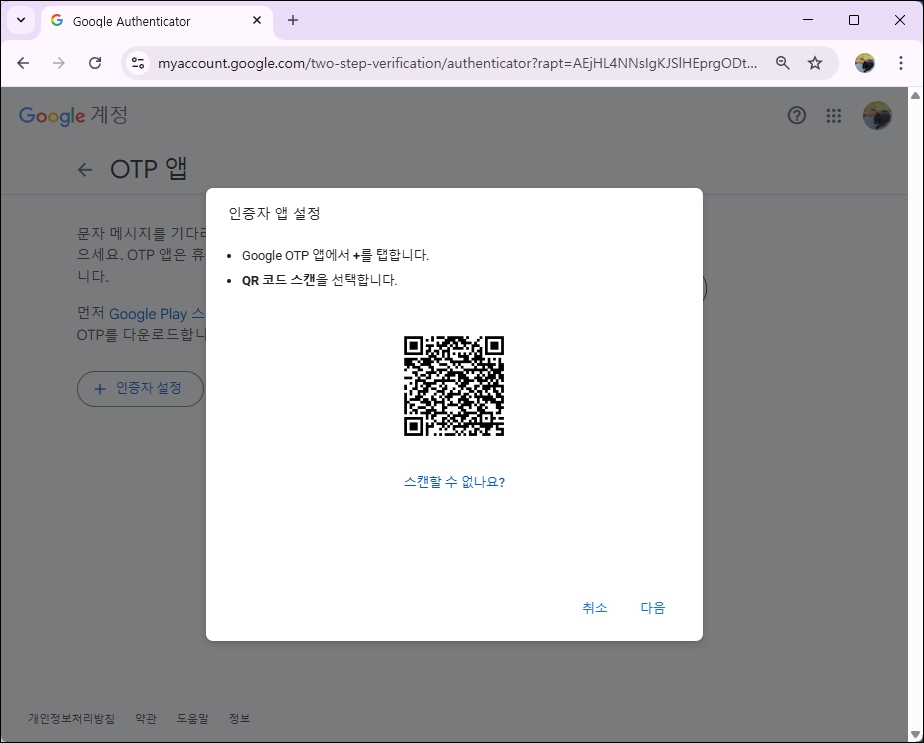This screenshot has width=924, height=743.
Task: Cancel the setup with 취소
Action: point(594,607)
